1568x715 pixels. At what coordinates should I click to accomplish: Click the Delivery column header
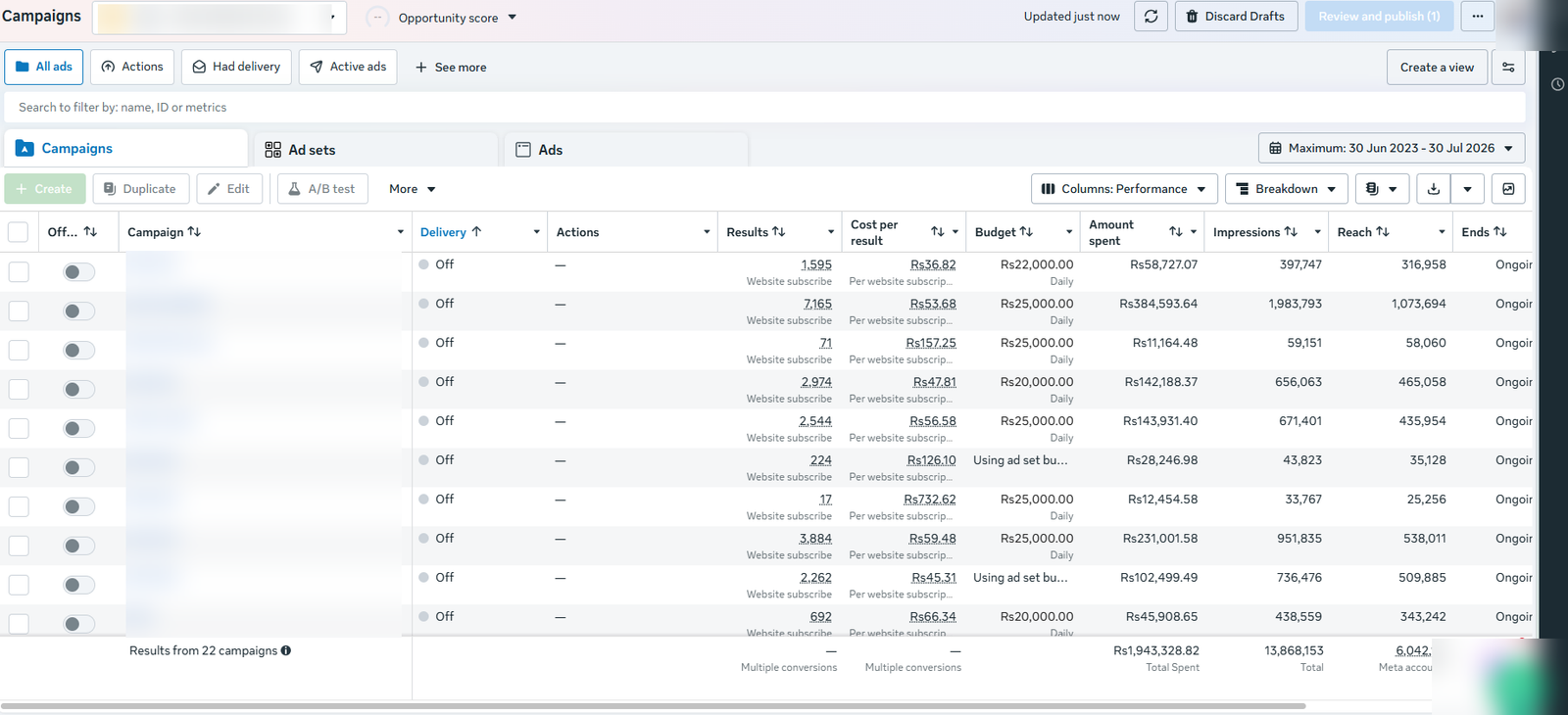451,232
